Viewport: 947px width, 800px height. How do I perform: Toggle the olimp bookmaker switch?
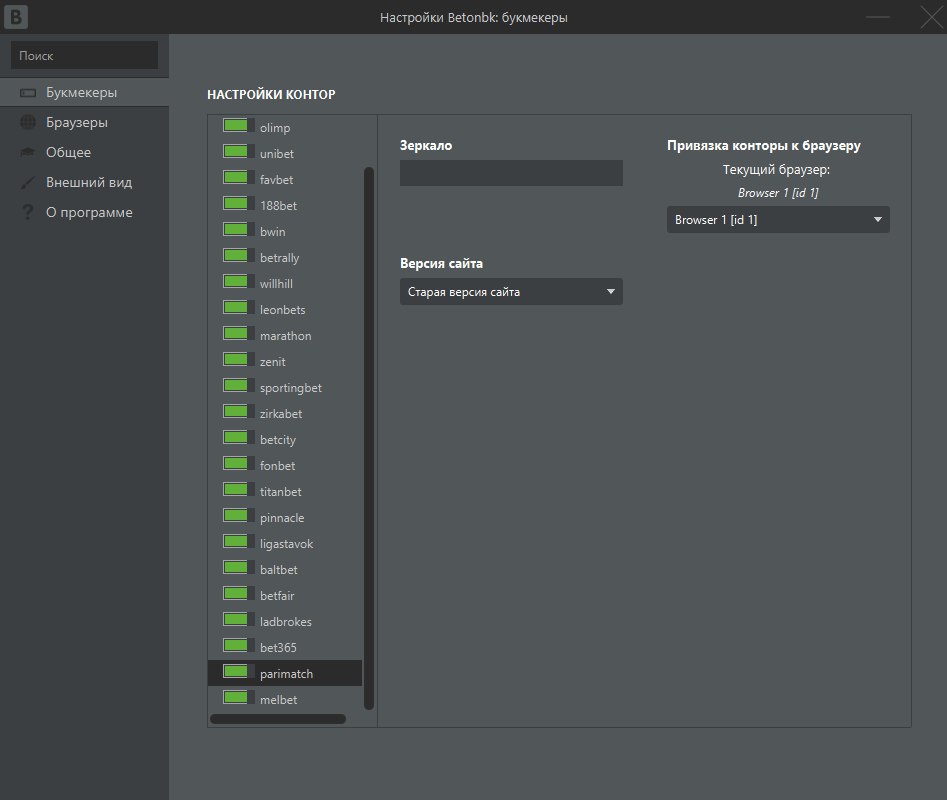(x=238, y=126)
